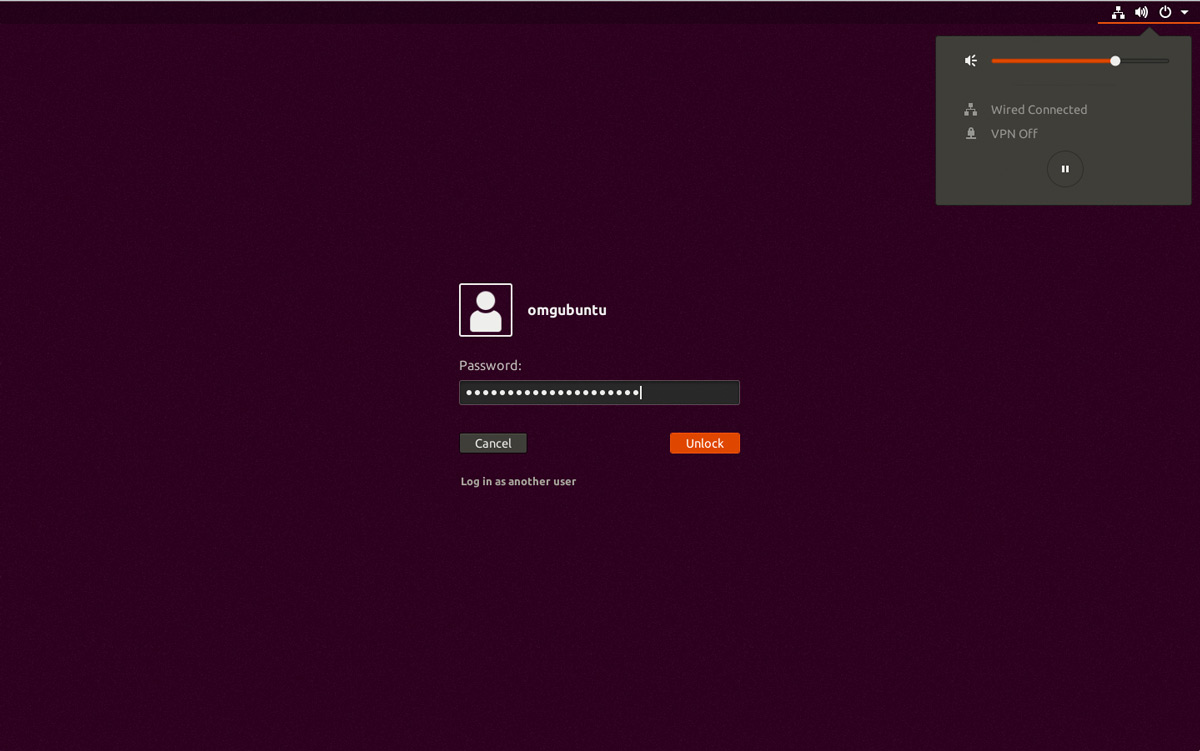Click the omgubuntu user avatar icon
Image resolution: width=1200 pixels, height=751 pixels.
point(486,310)
